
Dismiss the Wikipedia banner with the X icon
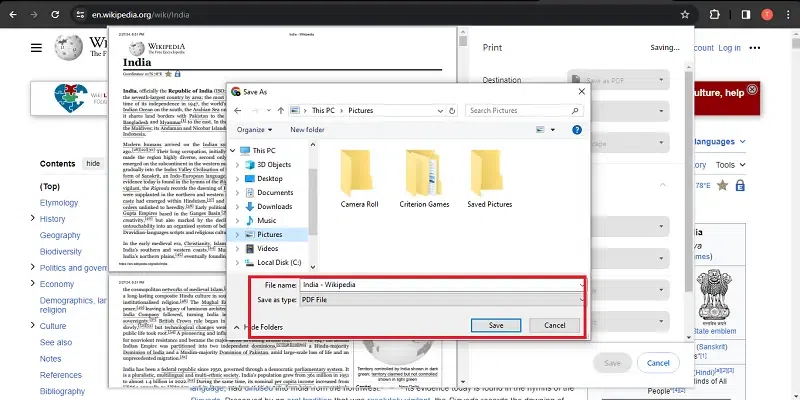pyautogui.click(x=752, y=90)
